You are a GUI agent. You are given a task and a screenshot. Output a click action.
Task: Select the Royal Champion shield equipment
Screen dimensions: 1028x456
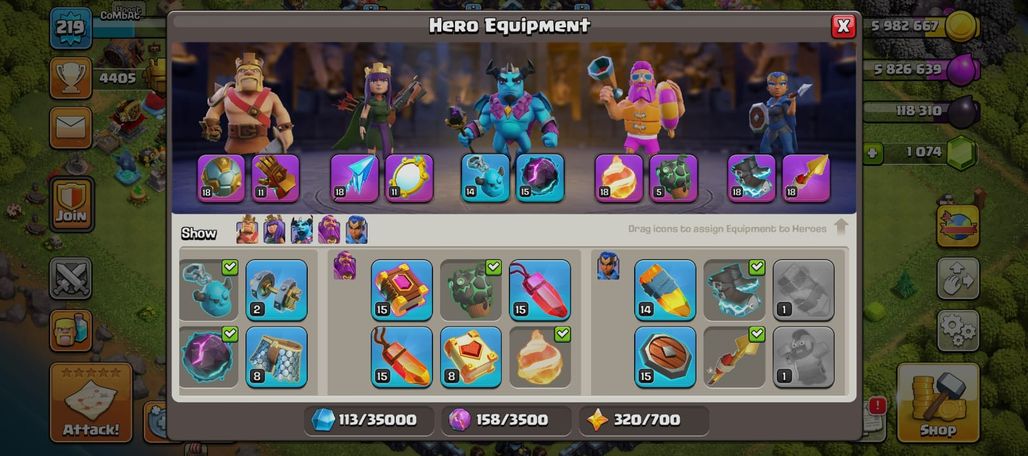click(665, 356)
